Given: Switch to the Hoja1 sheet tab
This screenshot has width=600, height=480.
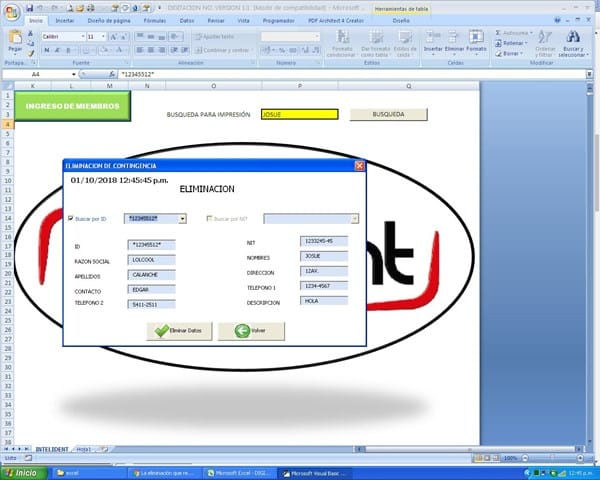Looking at the screenshot, I should [83, 449].
